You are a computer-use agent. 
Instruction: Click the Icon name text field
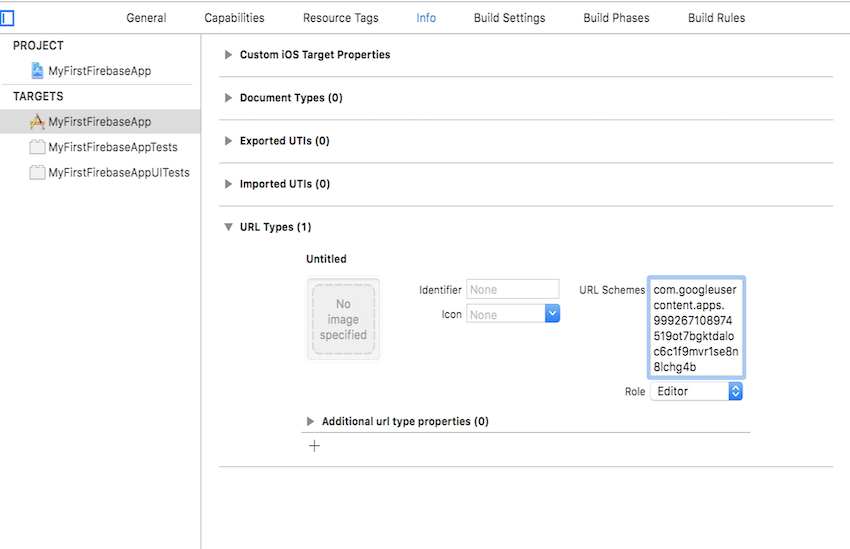[x=505, y=314]
